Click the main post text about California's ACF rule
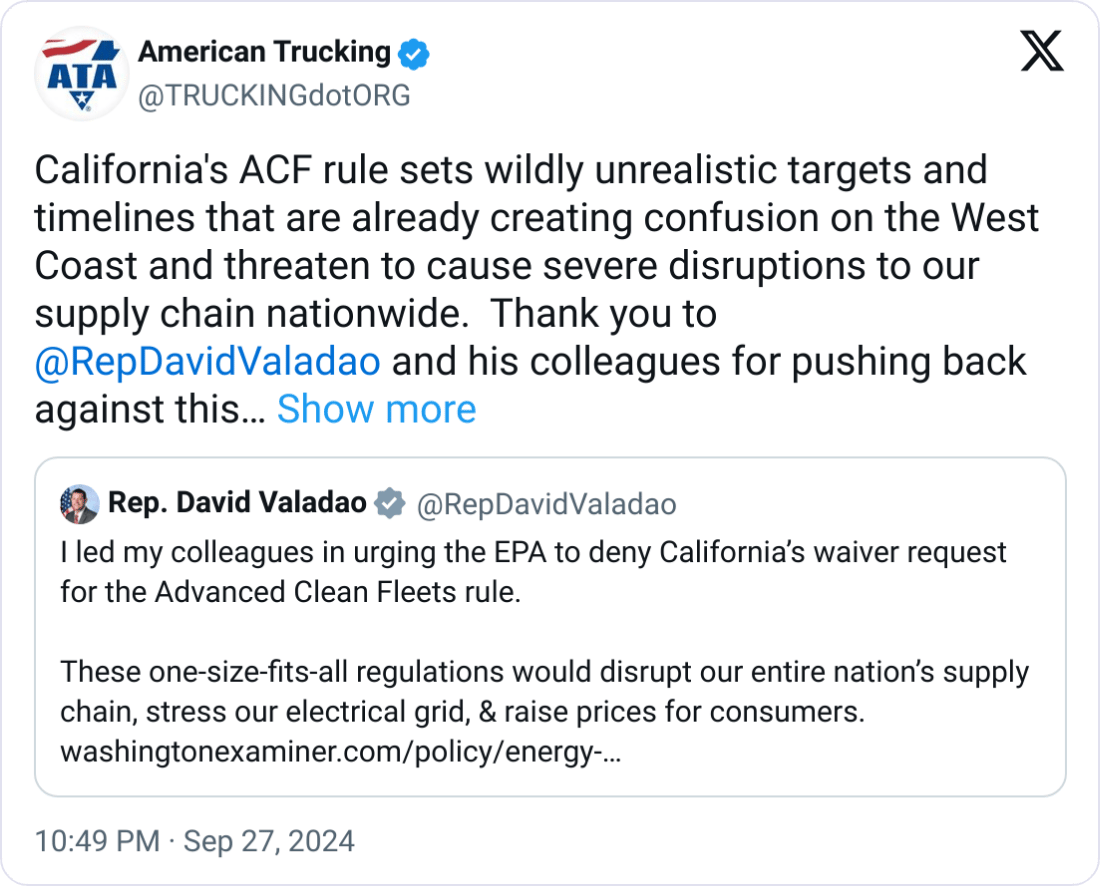The width and height of the screenshot is (1100, 886). (510, 218)
